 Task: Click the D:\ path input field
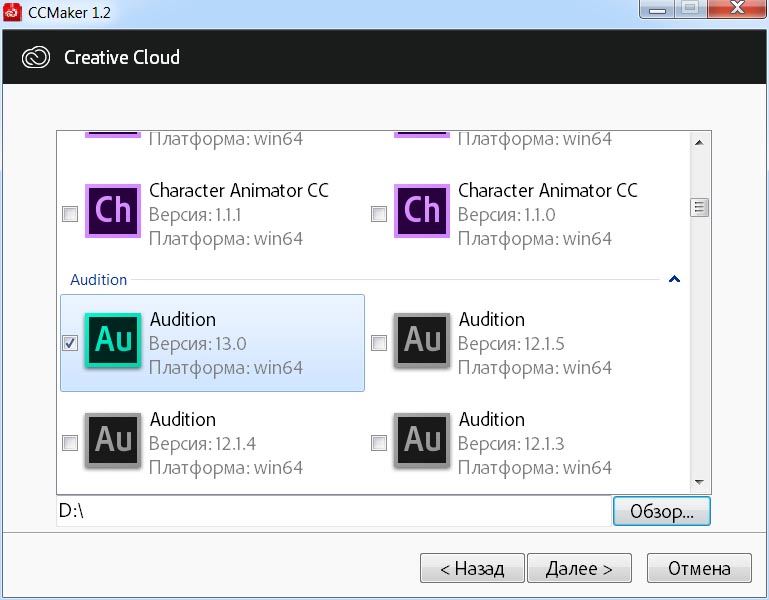pos(334,511)
